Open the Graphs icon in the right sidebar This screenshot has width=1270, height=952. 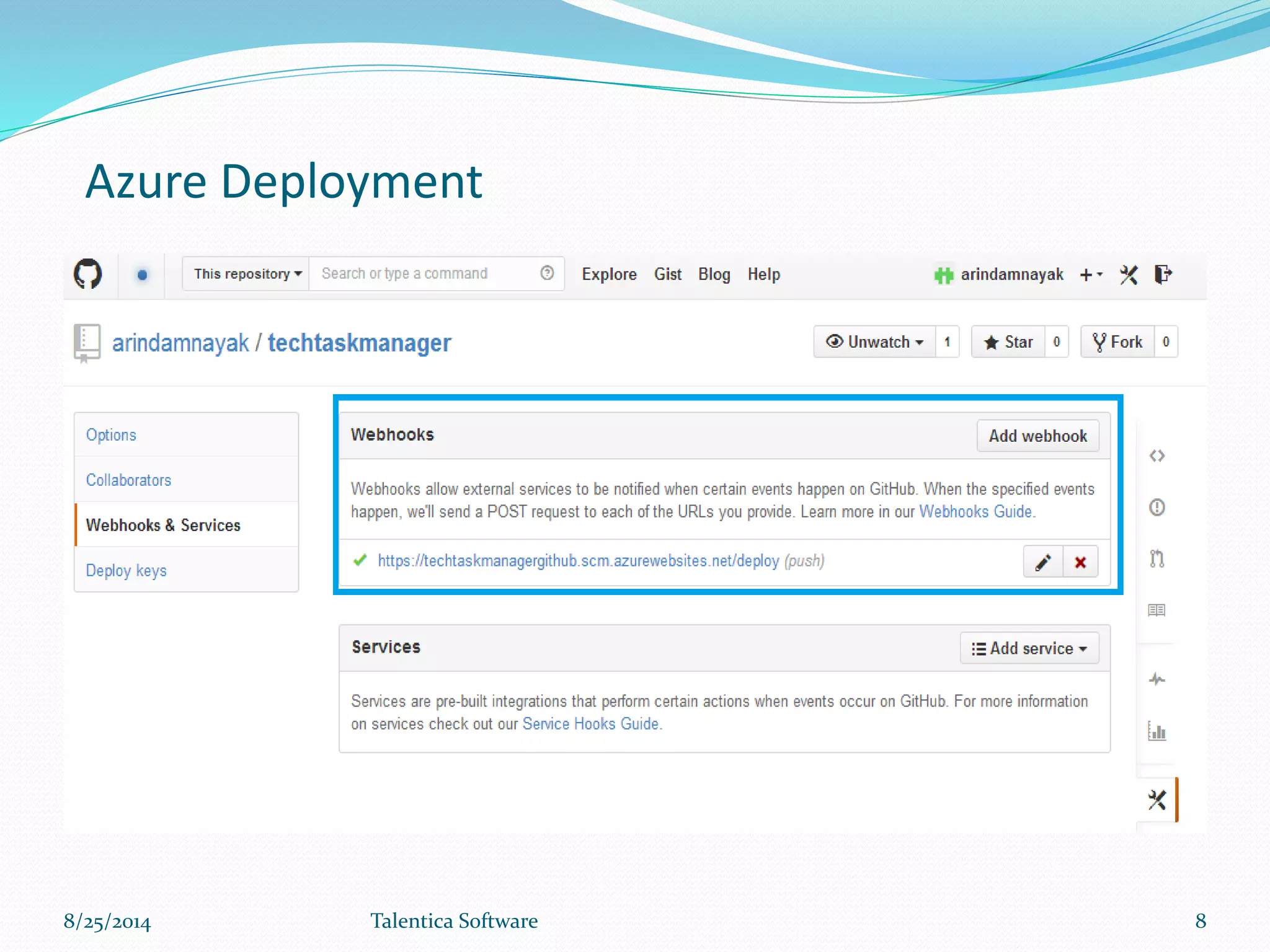pos(1157,731)
